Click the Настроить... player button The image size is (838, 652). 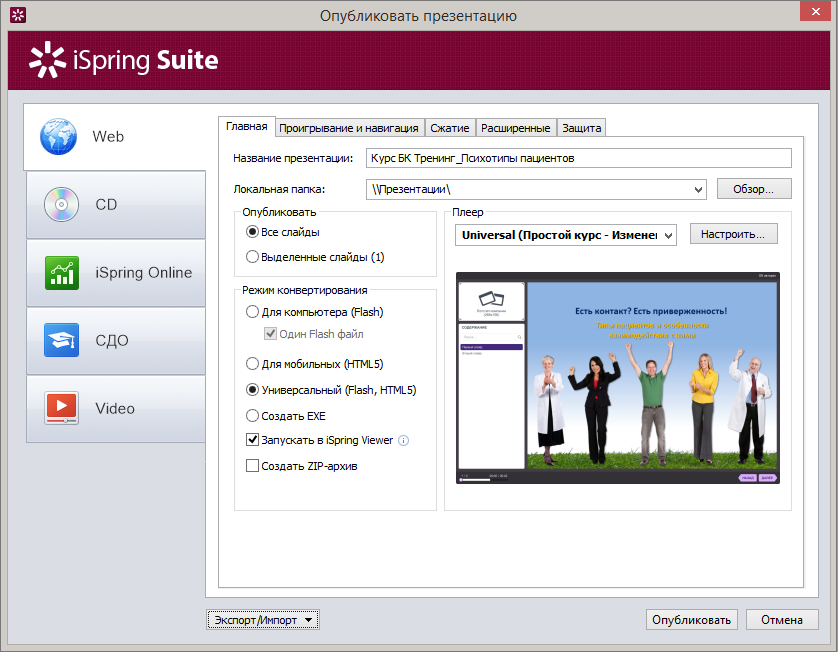tap(733, 234)
